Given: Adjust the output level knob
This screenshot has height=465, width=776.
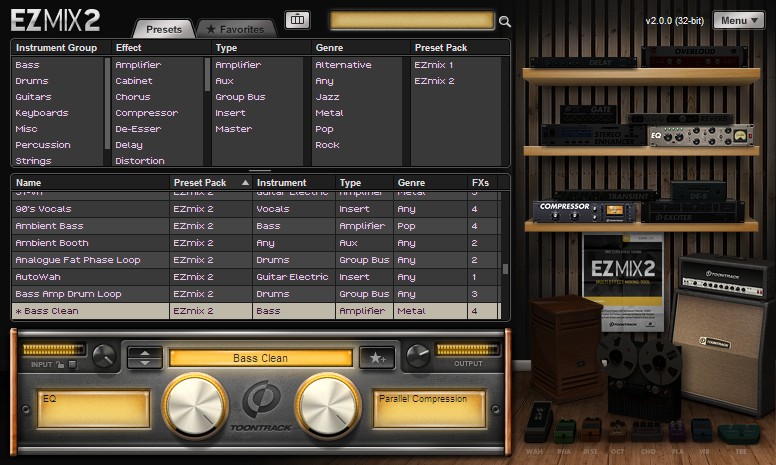Looking at the screenshot, I should [x=418, y=356].
